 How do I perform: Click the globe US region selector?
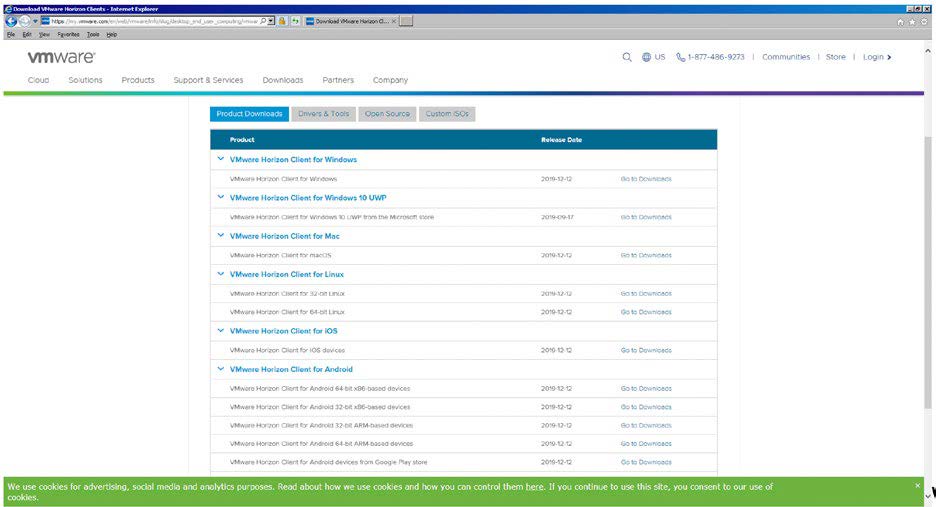[653, 57]
